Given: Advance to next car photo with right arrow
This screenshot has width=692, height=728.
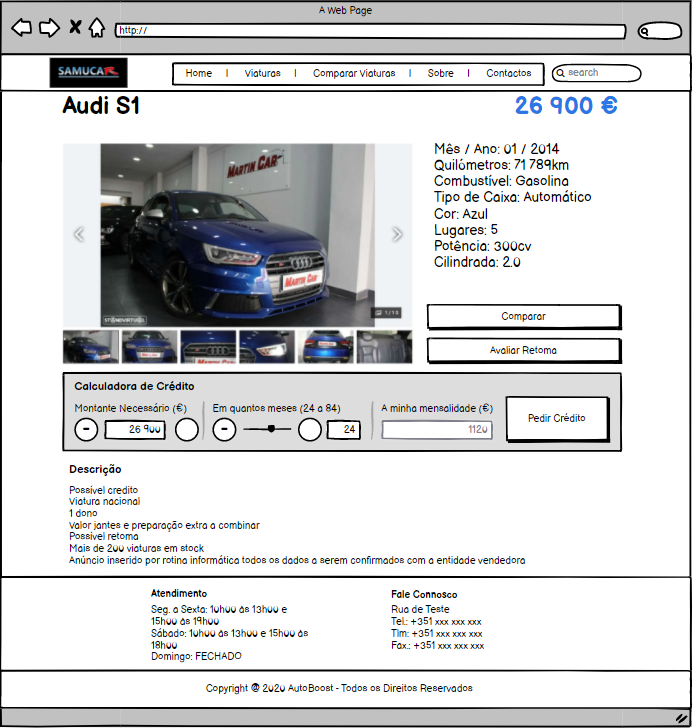Looking at the screenshot, I should click(397, 235).
